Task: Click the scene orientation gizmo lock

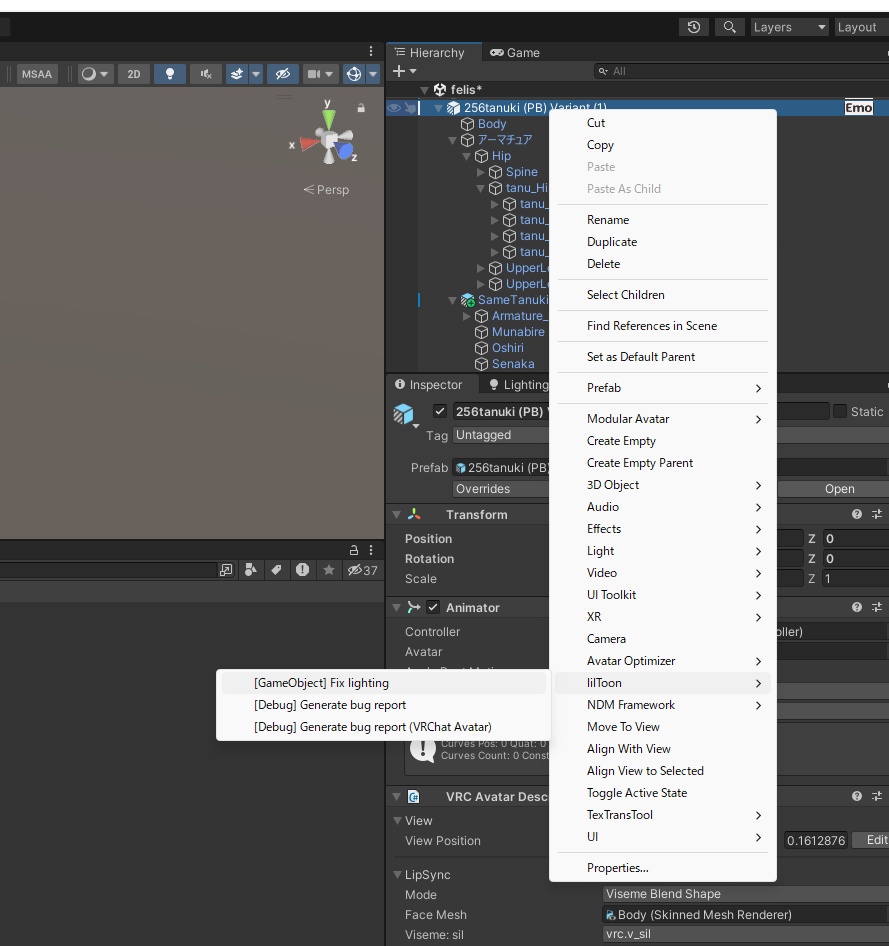Action: [x=361, y=108]
